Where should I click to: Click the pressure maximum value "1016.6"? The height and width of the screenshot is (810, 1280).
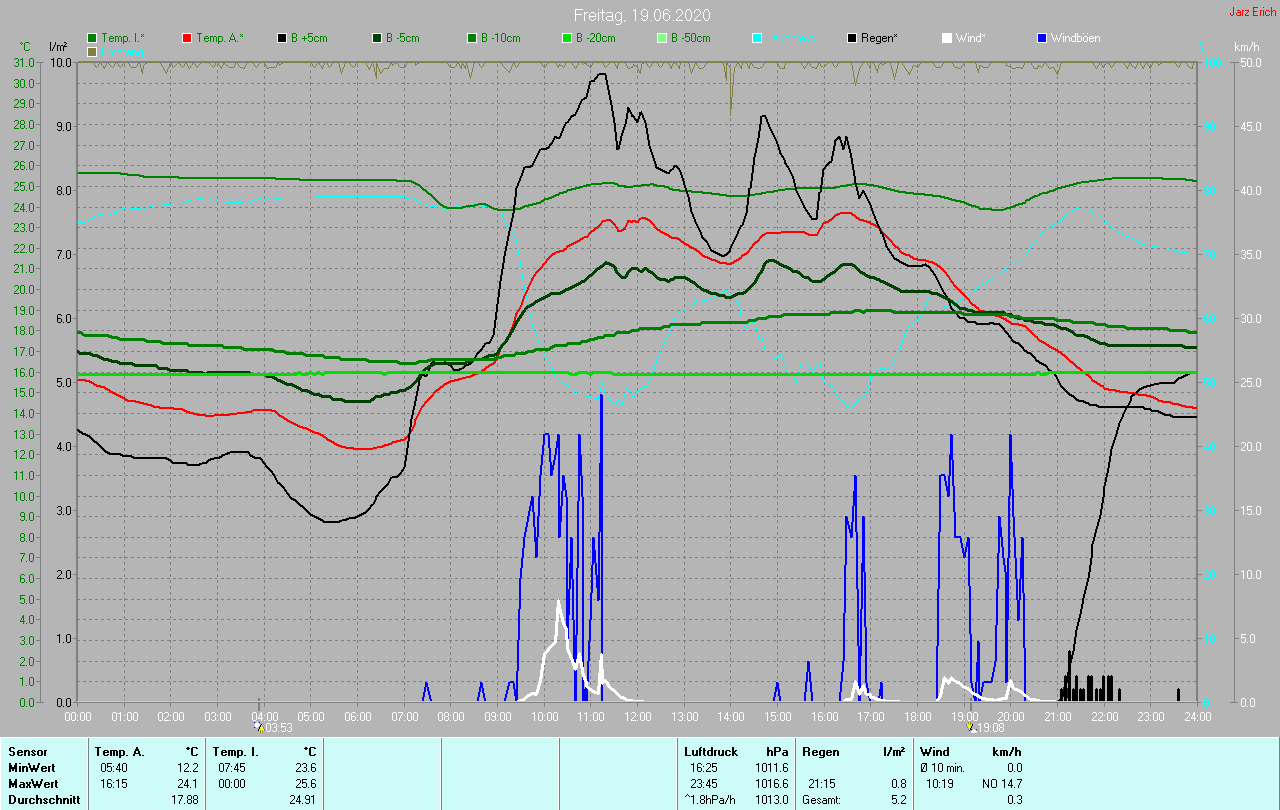771,784
